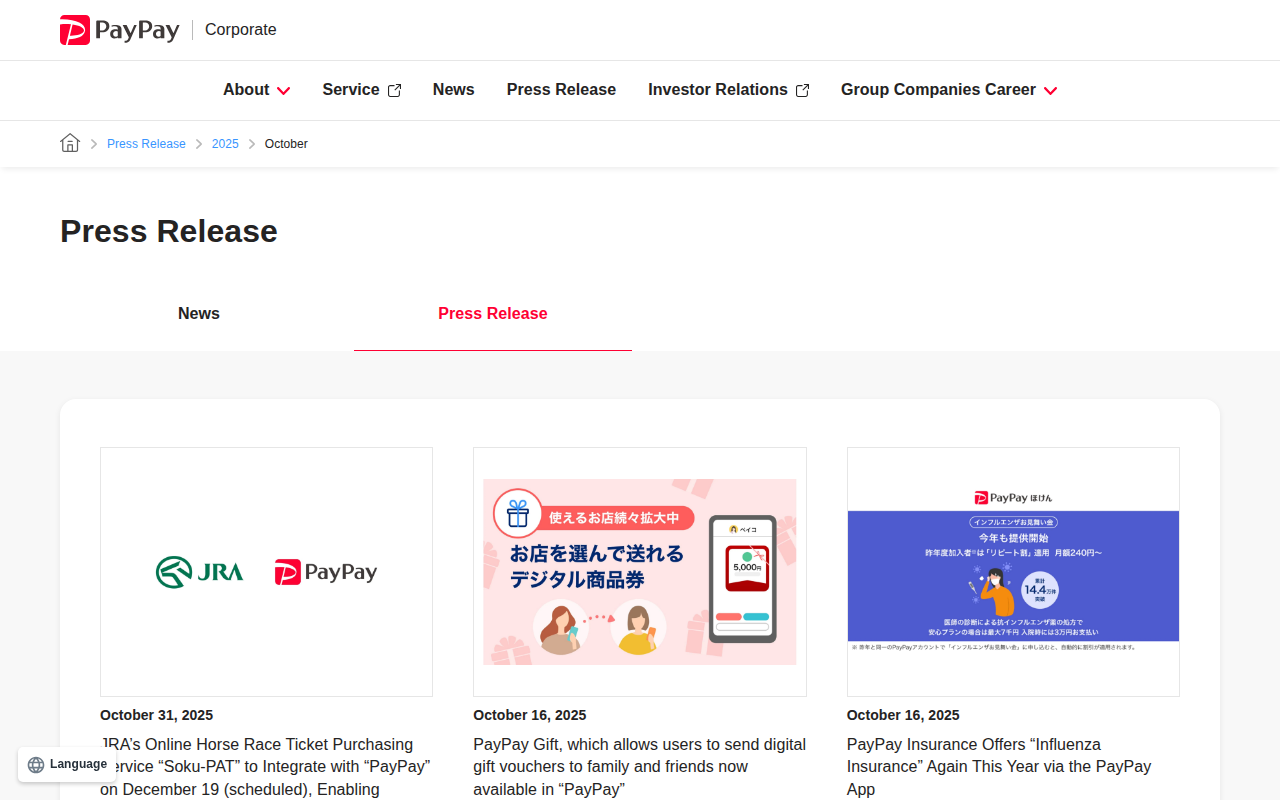Open PayPay Gift digital vouchers headline

(x=640, y=767)
